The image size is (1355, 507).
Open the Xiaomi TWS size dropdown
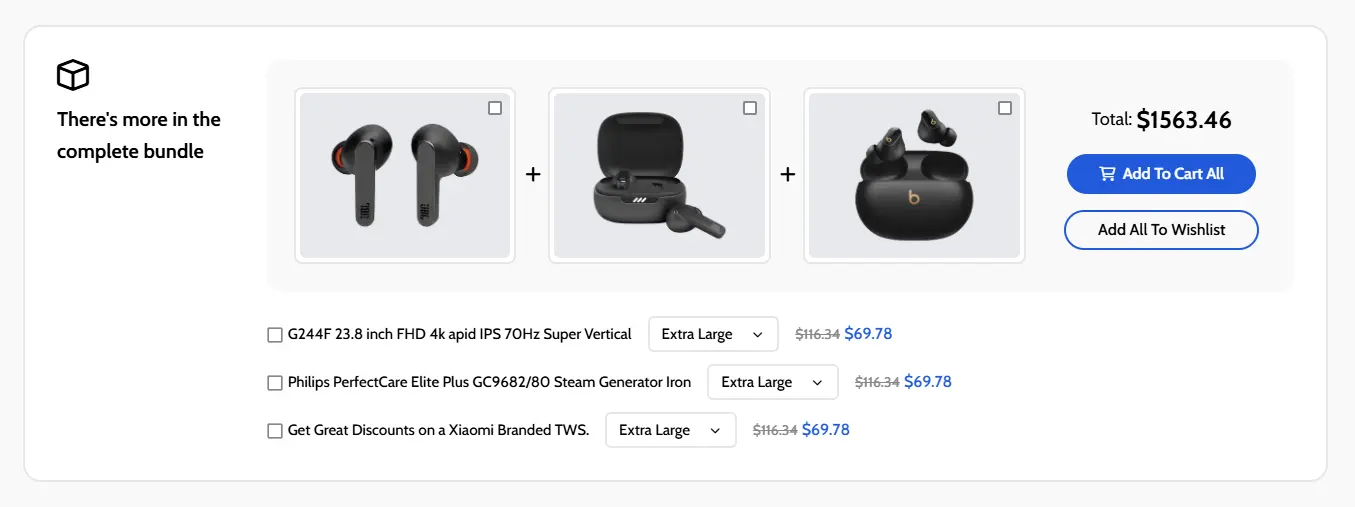click(670, 430)
